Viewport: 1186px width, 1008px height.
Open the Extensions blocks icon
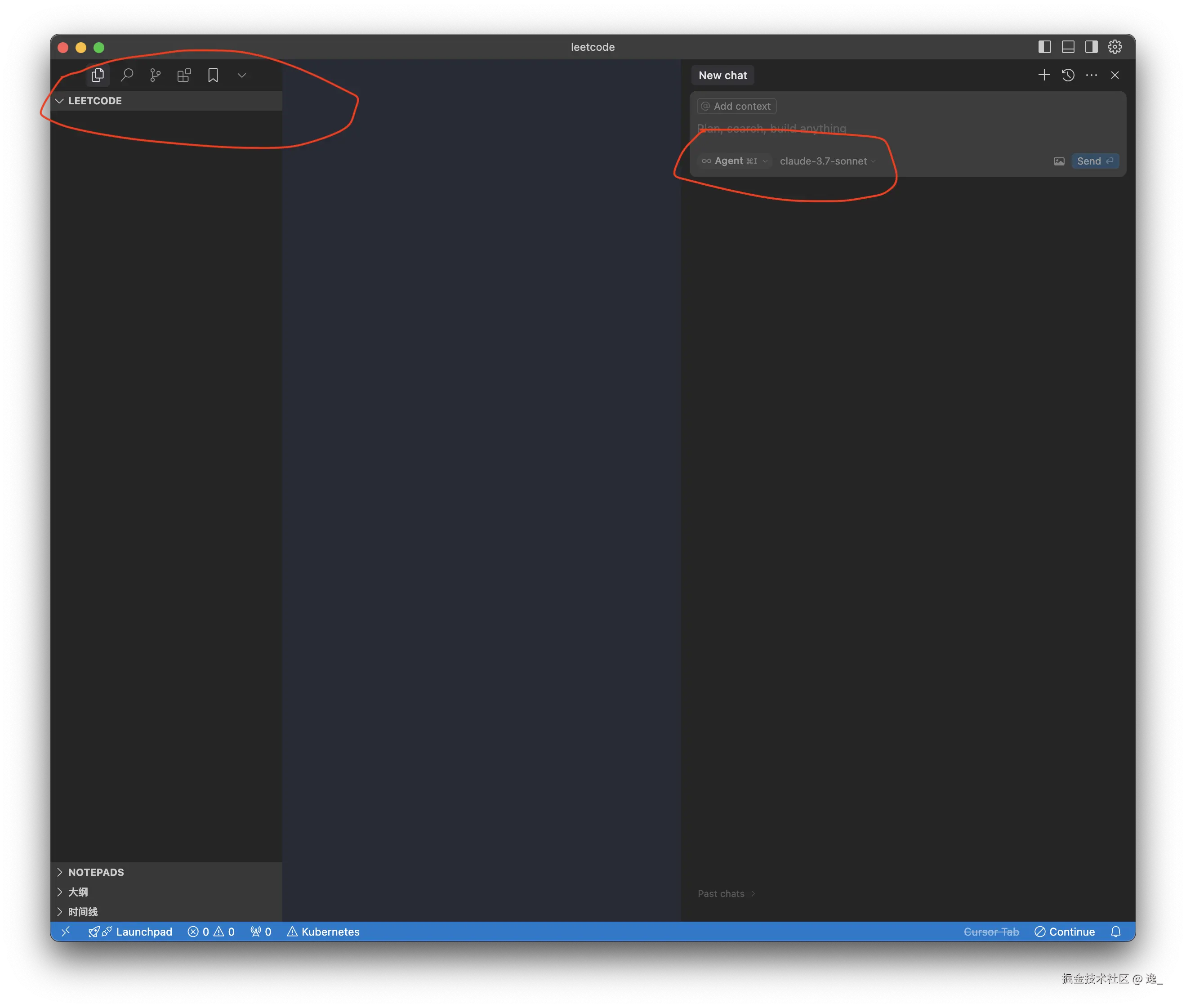coord(184,75)
